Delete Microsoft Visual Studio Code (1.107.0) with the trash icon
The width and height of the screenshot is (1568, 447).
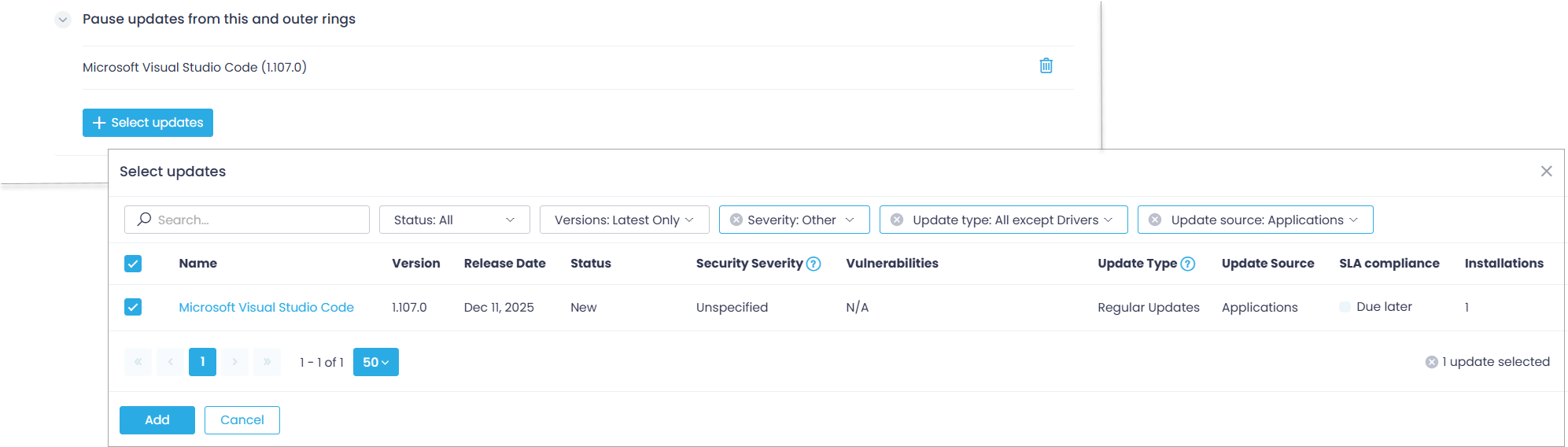coord(1046,66)
